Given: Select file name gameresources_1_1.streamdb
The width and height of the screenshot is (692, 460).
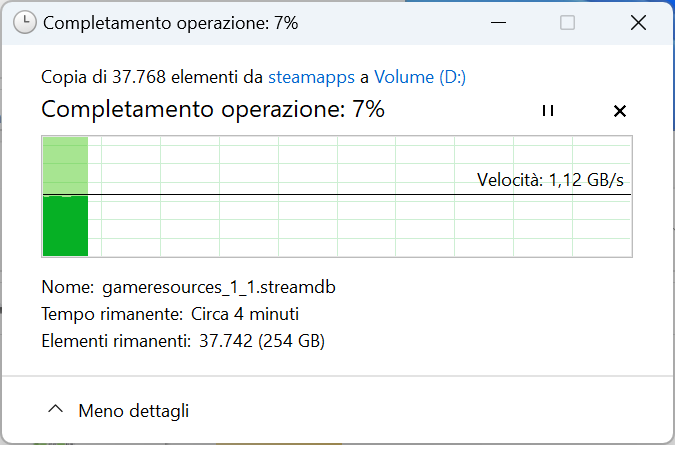Looking at the screenshot, I should click(x=218, y=287).
